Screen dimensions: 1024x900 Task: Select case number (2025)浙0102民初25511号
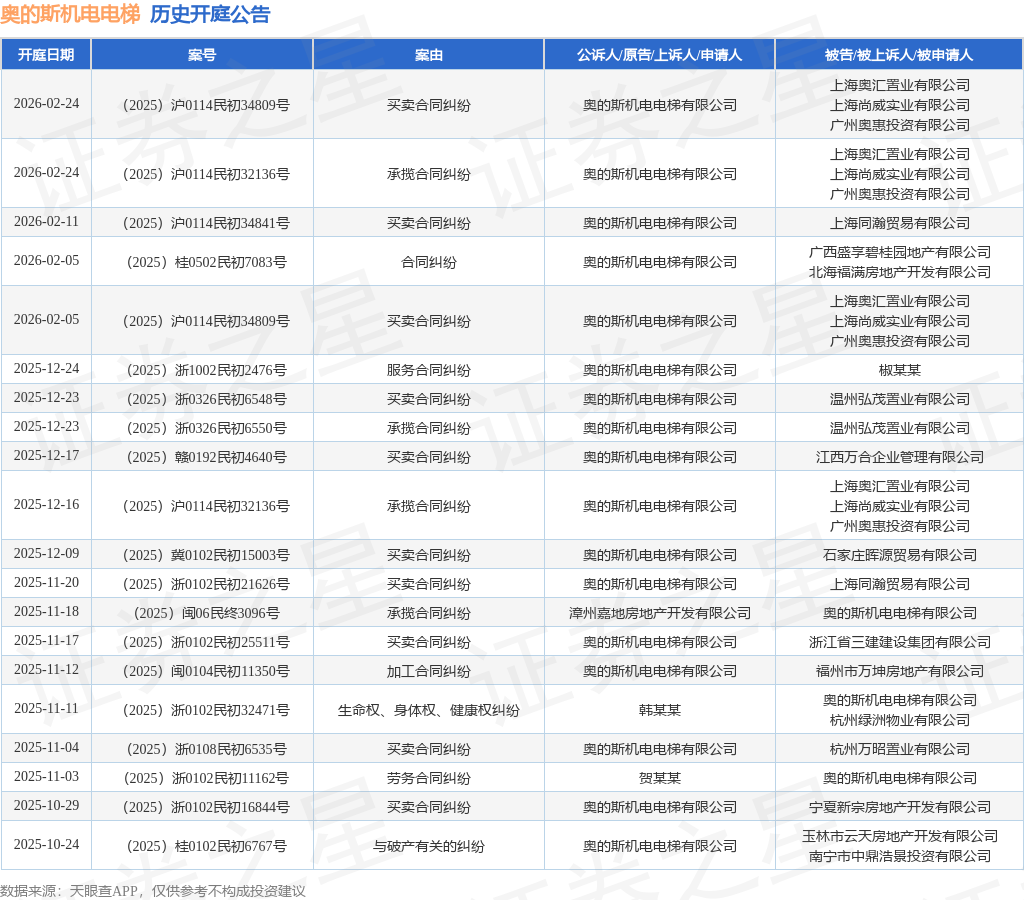click(206, 642)
